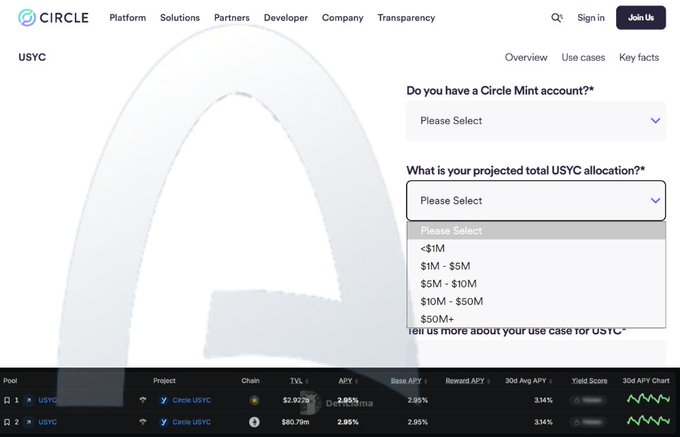Click the Join Us button
The width and height of the screenshot is (680, 437).
(641, 18)
